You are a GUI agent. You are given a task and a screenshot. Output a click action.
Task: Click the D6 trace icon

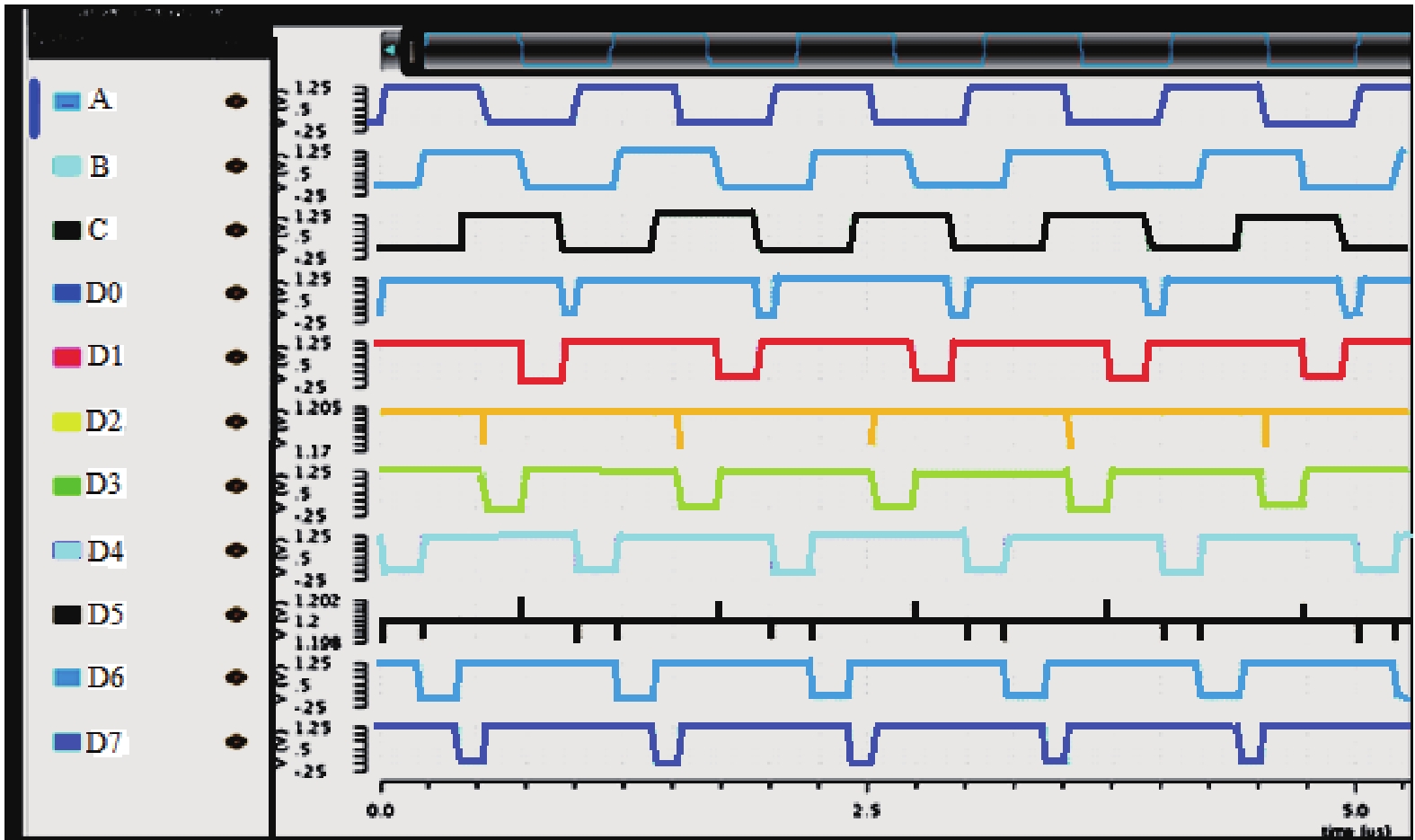66,677
